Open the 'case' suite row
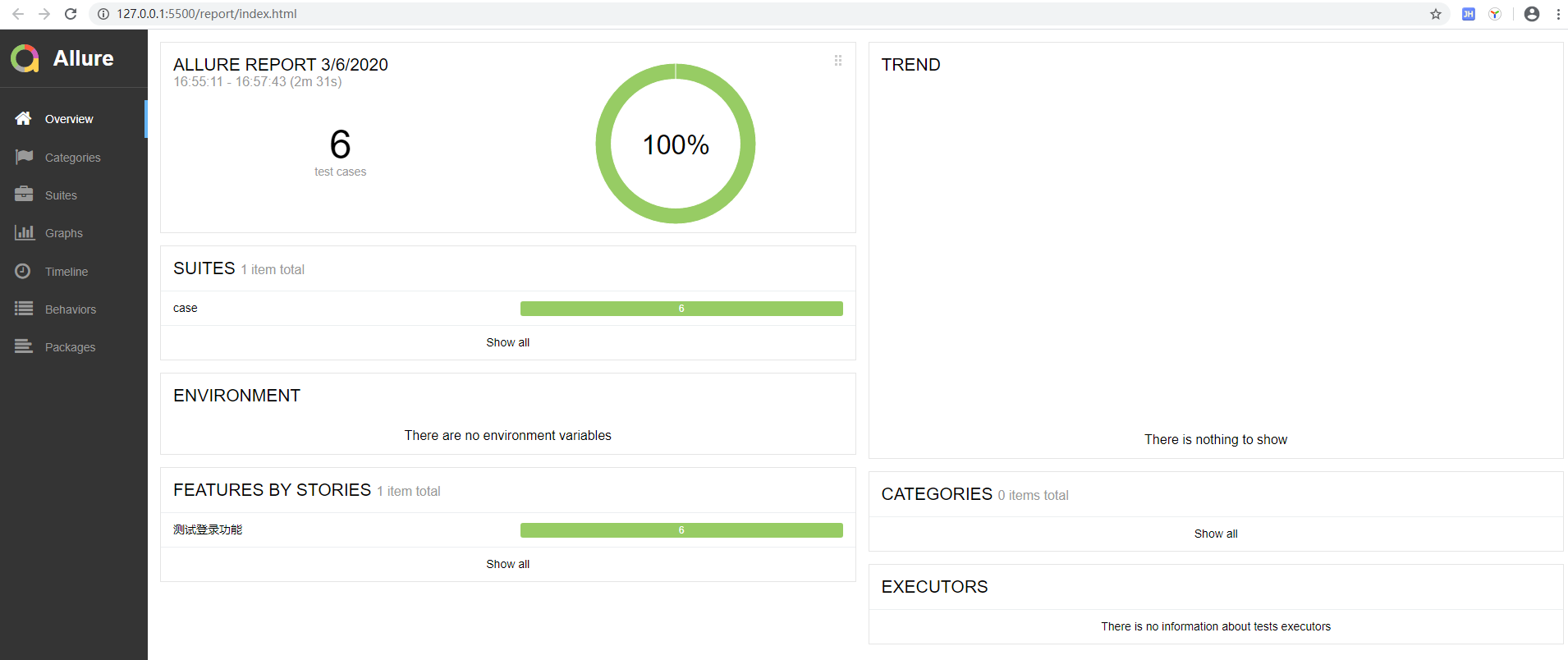Screen dimensions: 1568x660 point(507,309)
